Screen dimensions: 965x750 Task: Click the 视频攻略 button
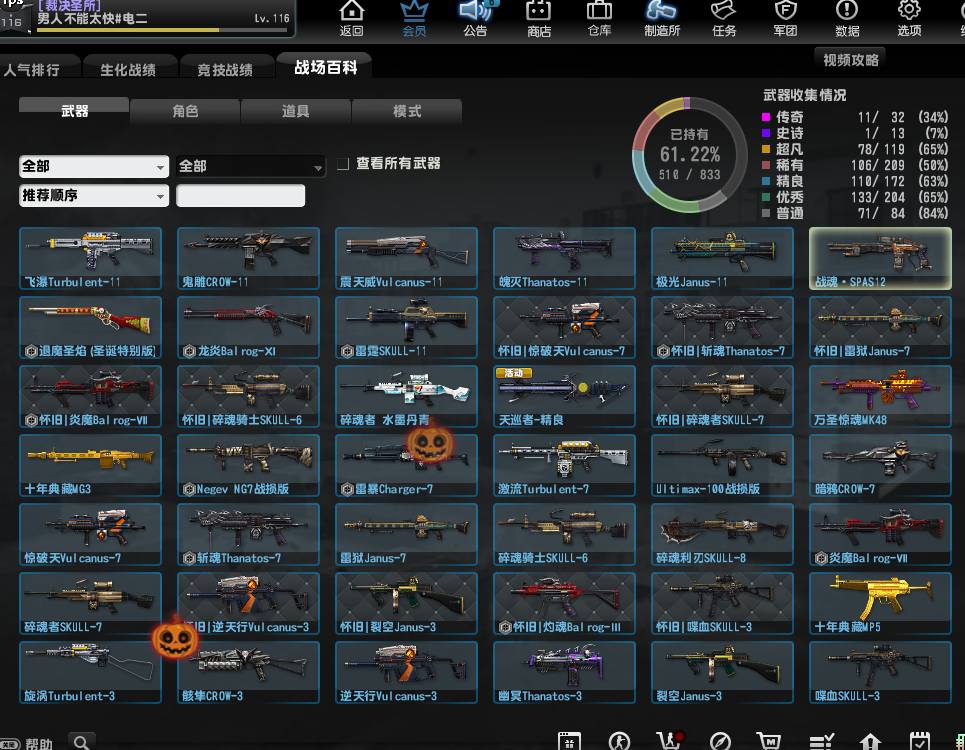click(851, 59)
